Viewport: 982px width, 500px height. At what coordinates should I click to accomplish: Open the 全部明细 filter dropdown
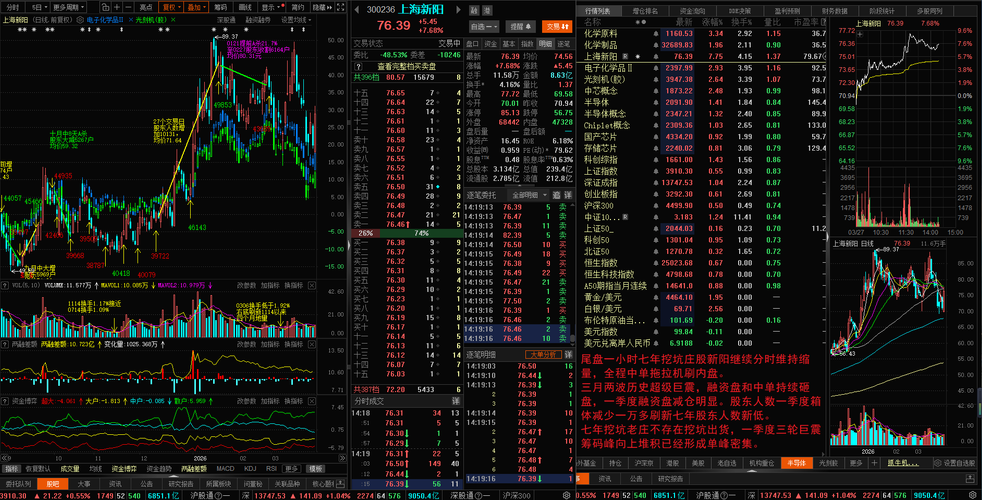click(529, 195)
